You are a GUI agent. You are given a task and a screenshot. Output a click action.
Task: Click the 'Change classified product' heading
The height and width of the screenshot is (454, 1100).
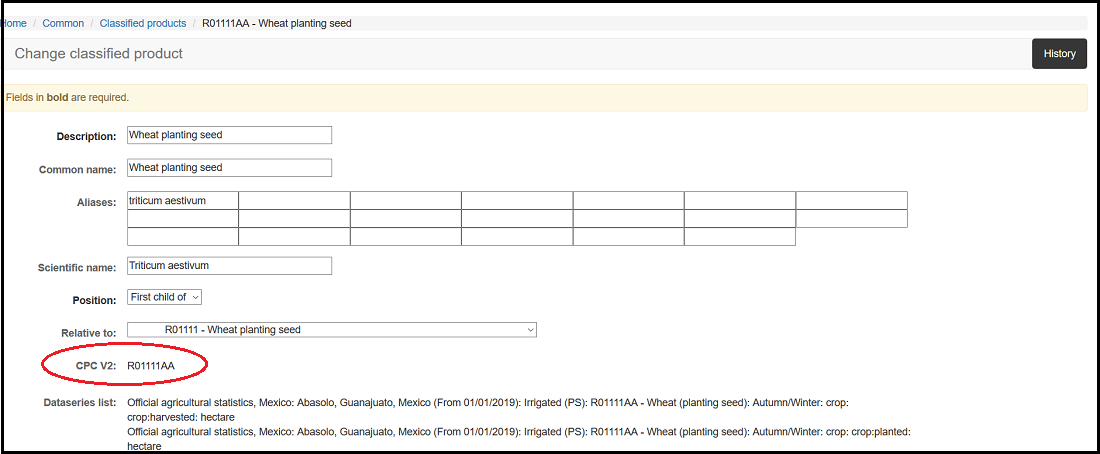coord(98,54)
